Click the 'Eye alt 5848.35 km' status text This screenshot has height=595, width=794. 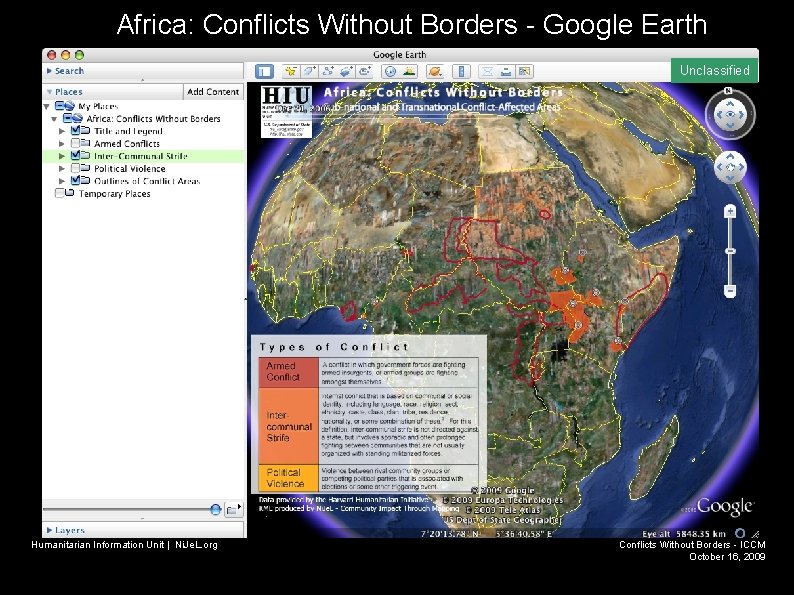[x=683, y=534]
